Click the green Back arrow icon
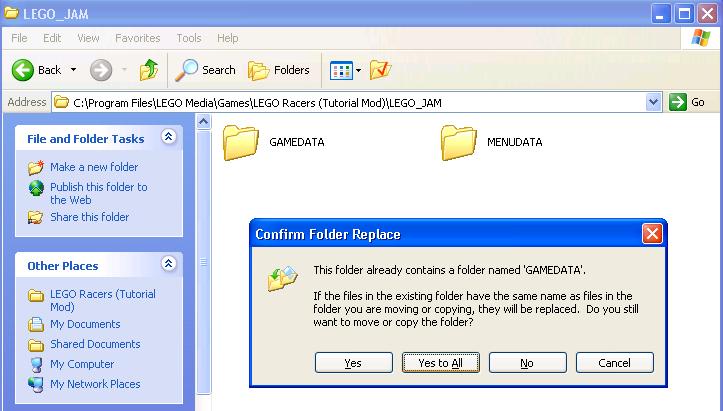723x411 pixels. click(23, 70)
